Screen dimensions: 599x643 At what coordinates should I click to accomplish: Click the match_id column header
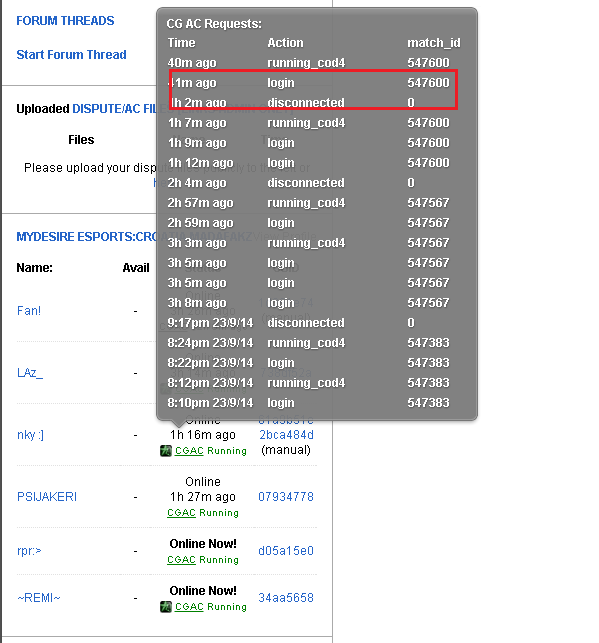(434, 43)
